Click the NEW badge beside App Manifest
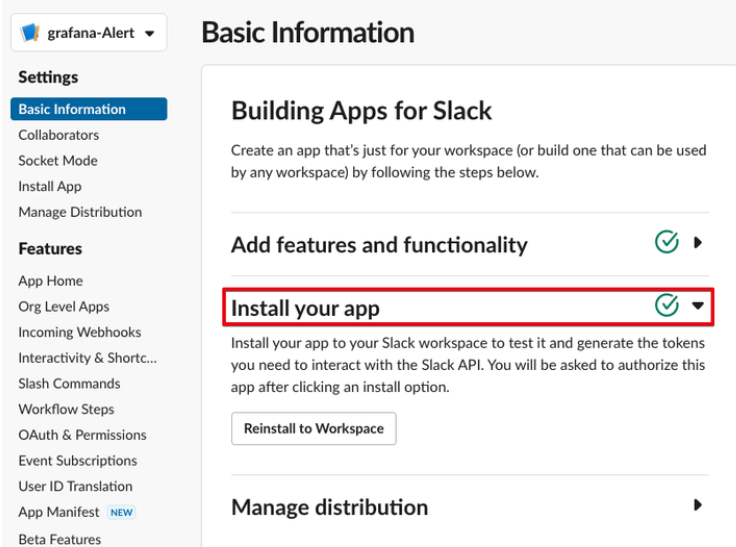This screenshot has width=736, height=547. pyautogui.click(x=122, y=512)
